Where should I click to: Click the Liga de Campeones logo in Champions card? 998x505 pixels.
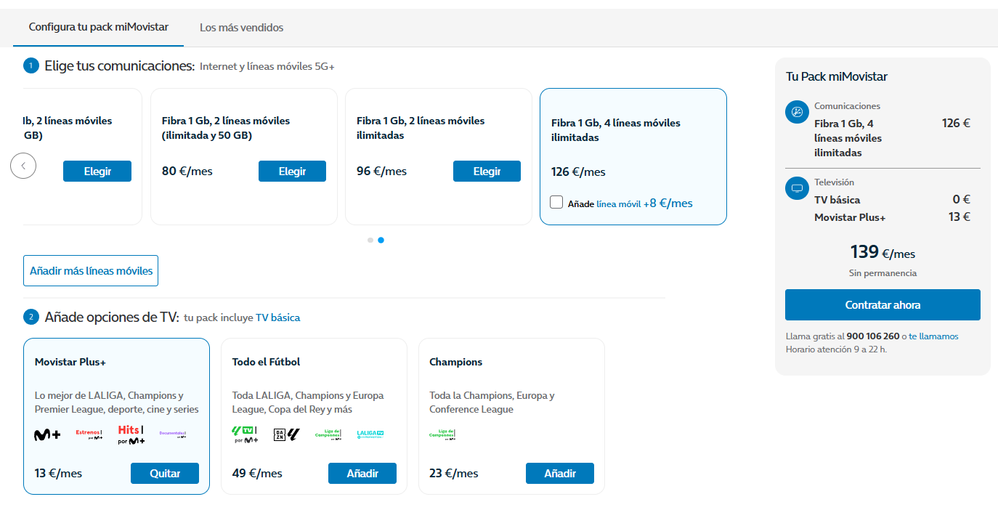coord(443,434)
